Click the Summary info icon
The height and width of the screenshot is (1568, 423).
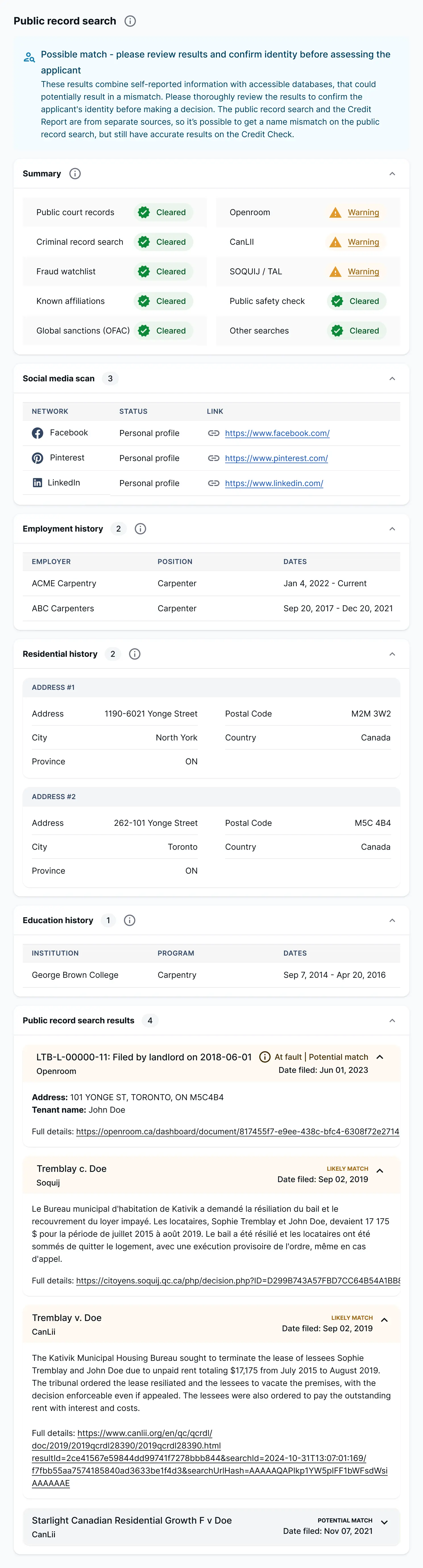(x=75, y=174)
